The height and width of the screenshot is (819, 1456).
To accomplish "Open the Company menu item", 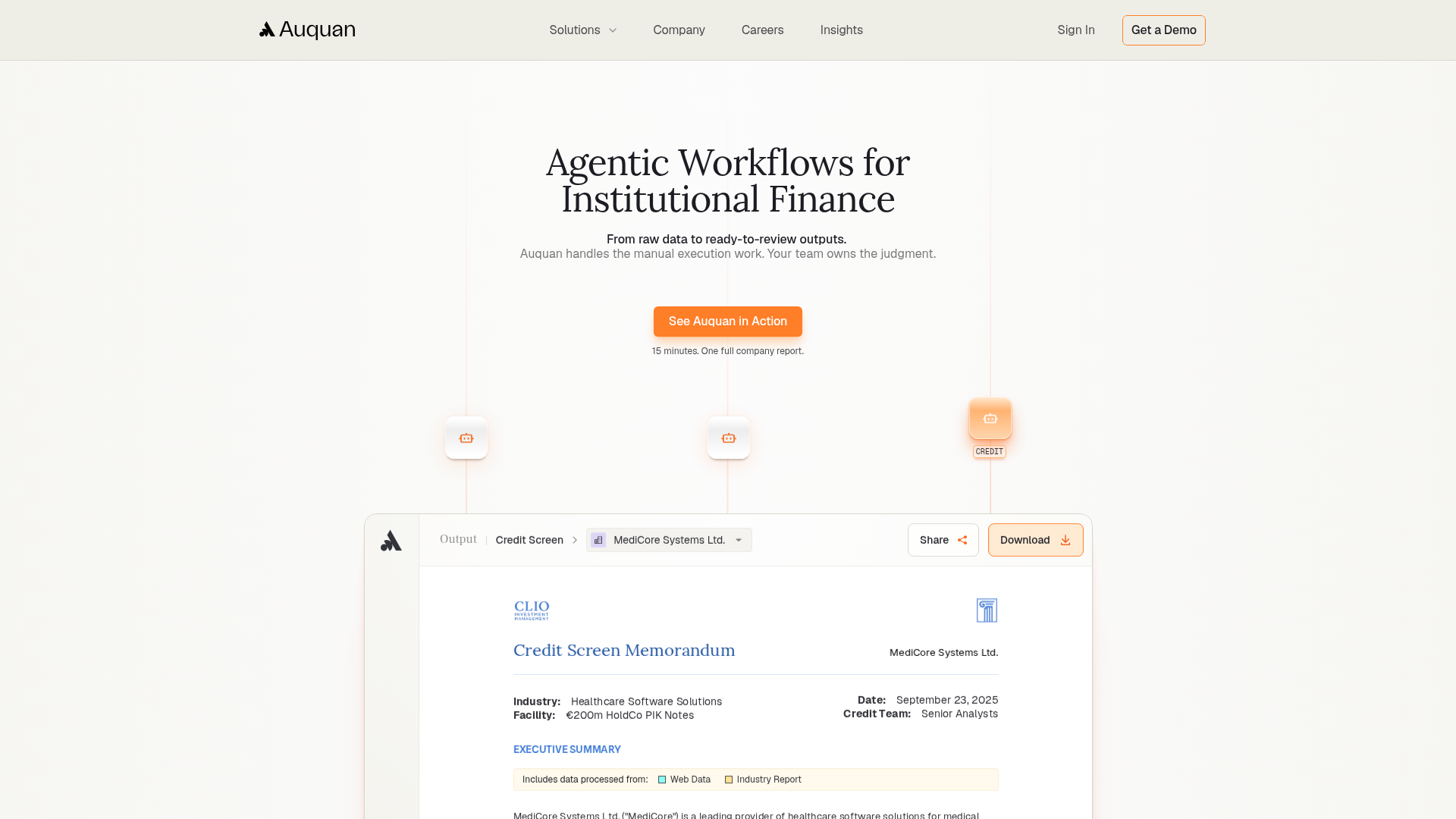I will 679,30.
